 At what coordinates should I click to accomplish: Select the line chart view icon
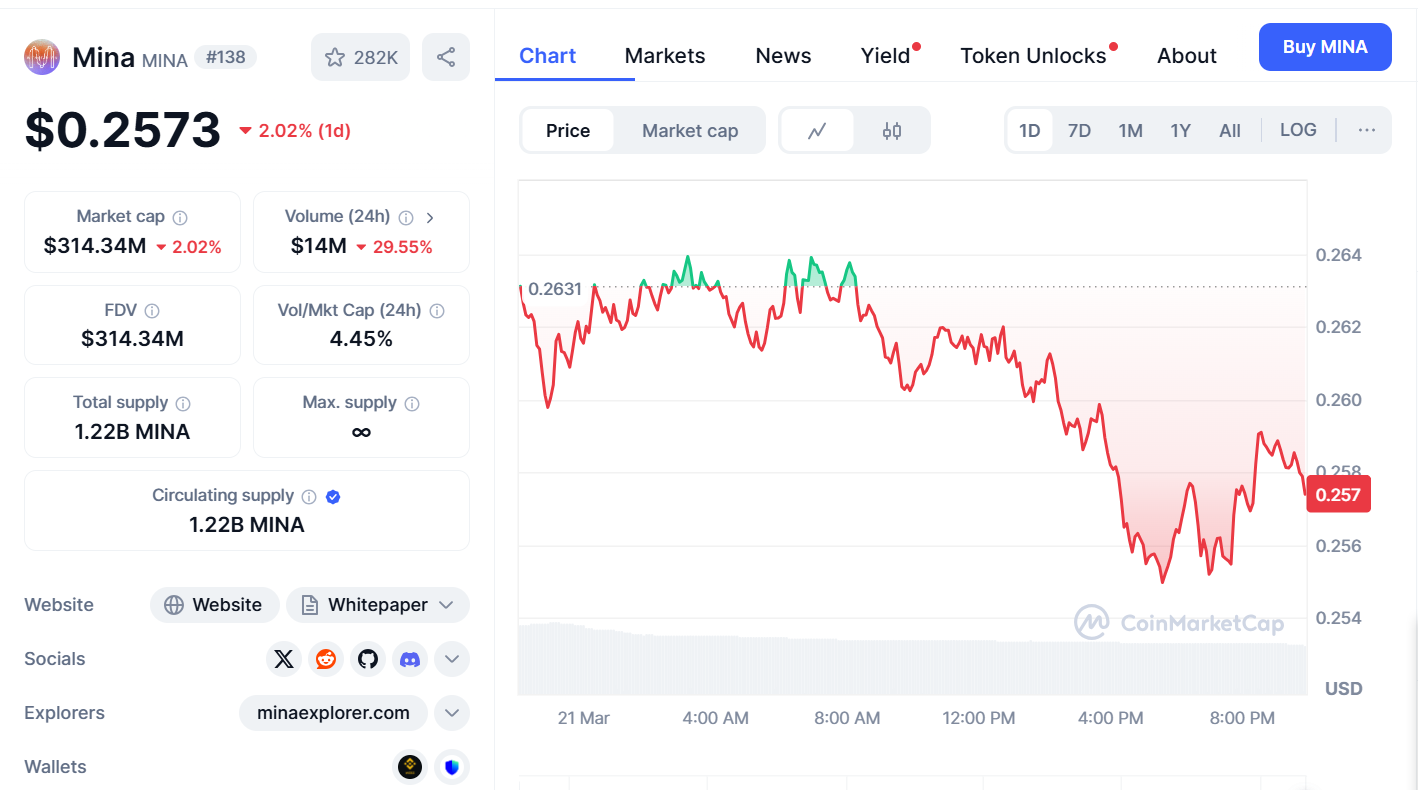pos(817,131)
